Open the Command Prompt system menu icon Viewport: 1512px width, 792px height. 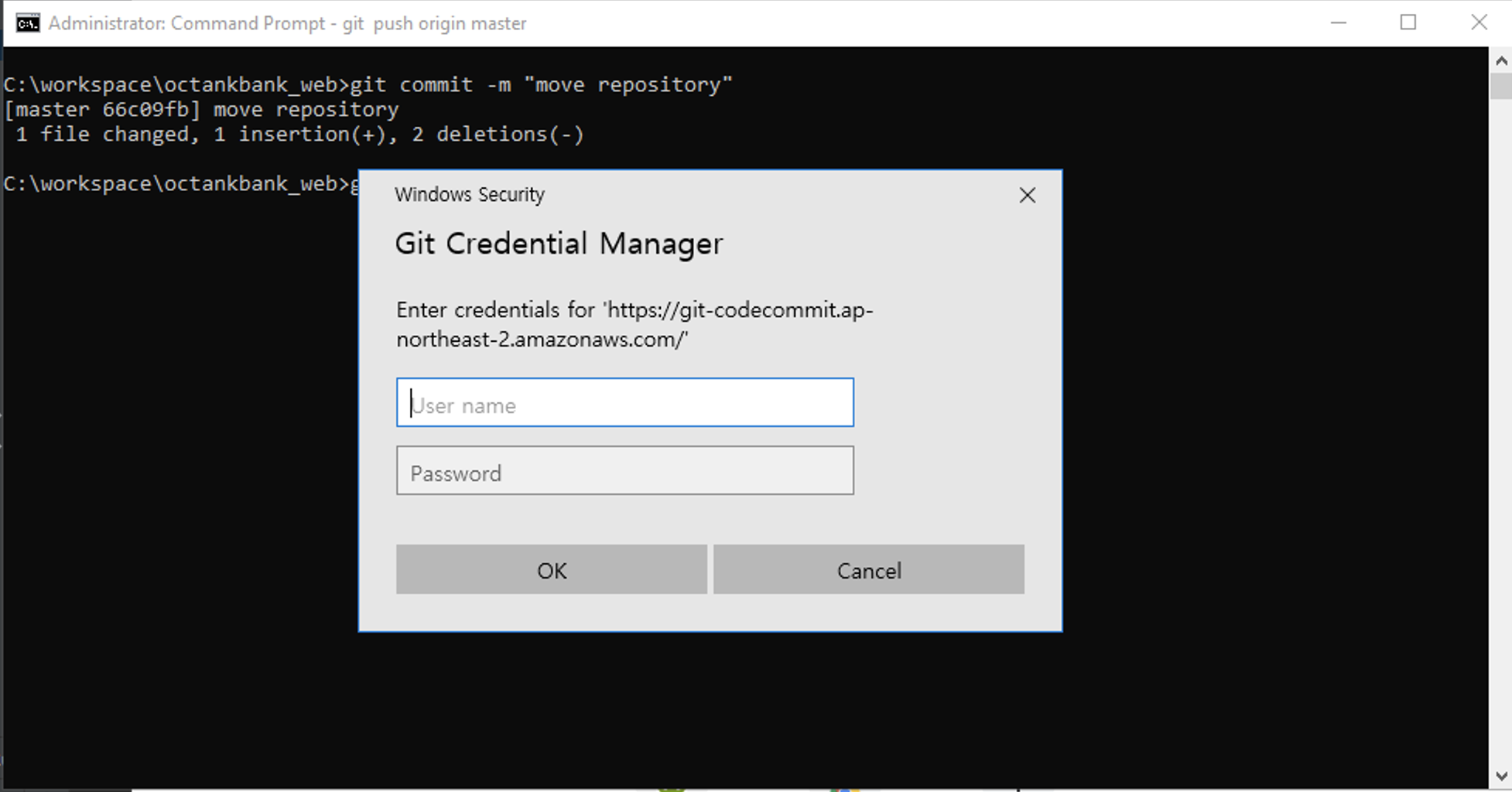[28, 23]
